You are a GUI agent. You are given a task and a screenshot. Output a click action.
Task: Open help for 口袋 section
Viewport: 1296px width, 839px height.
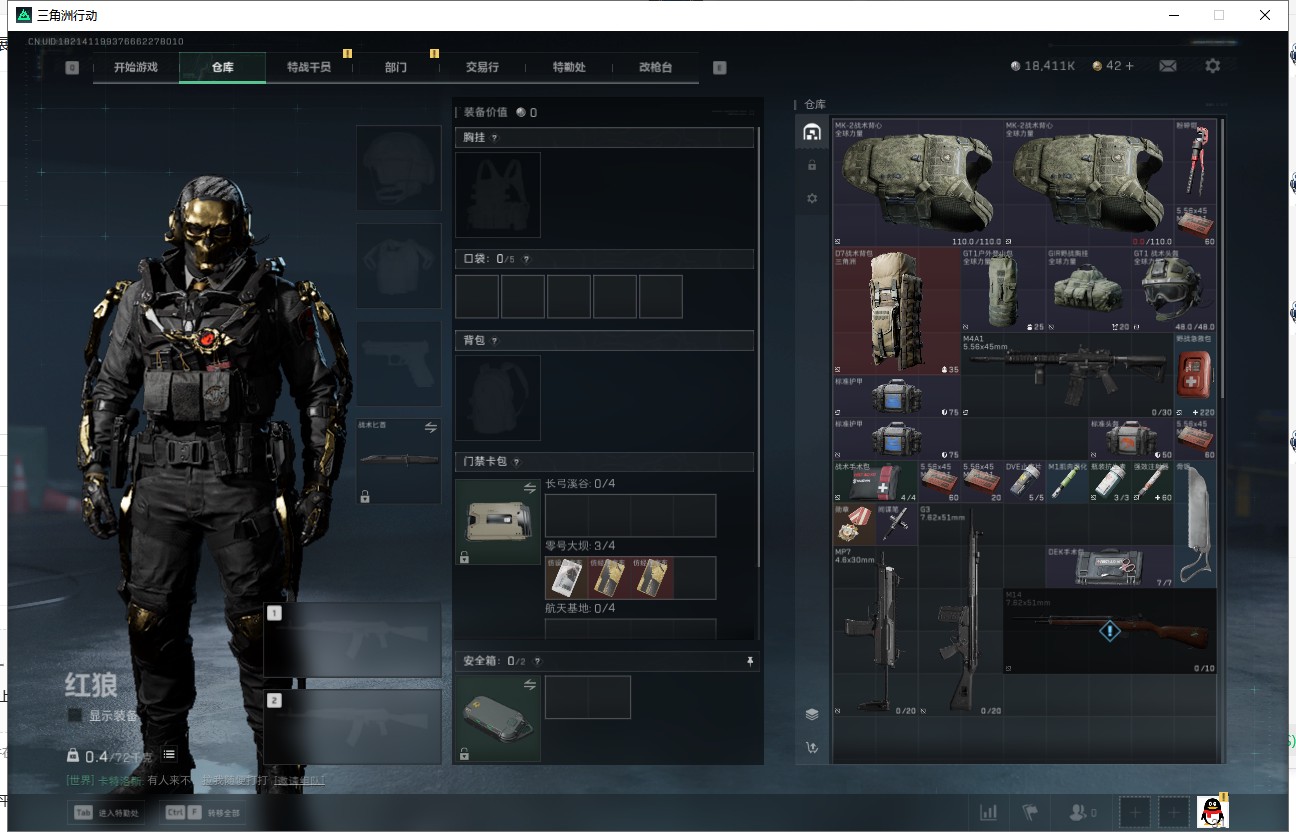(x=526, y=259)
